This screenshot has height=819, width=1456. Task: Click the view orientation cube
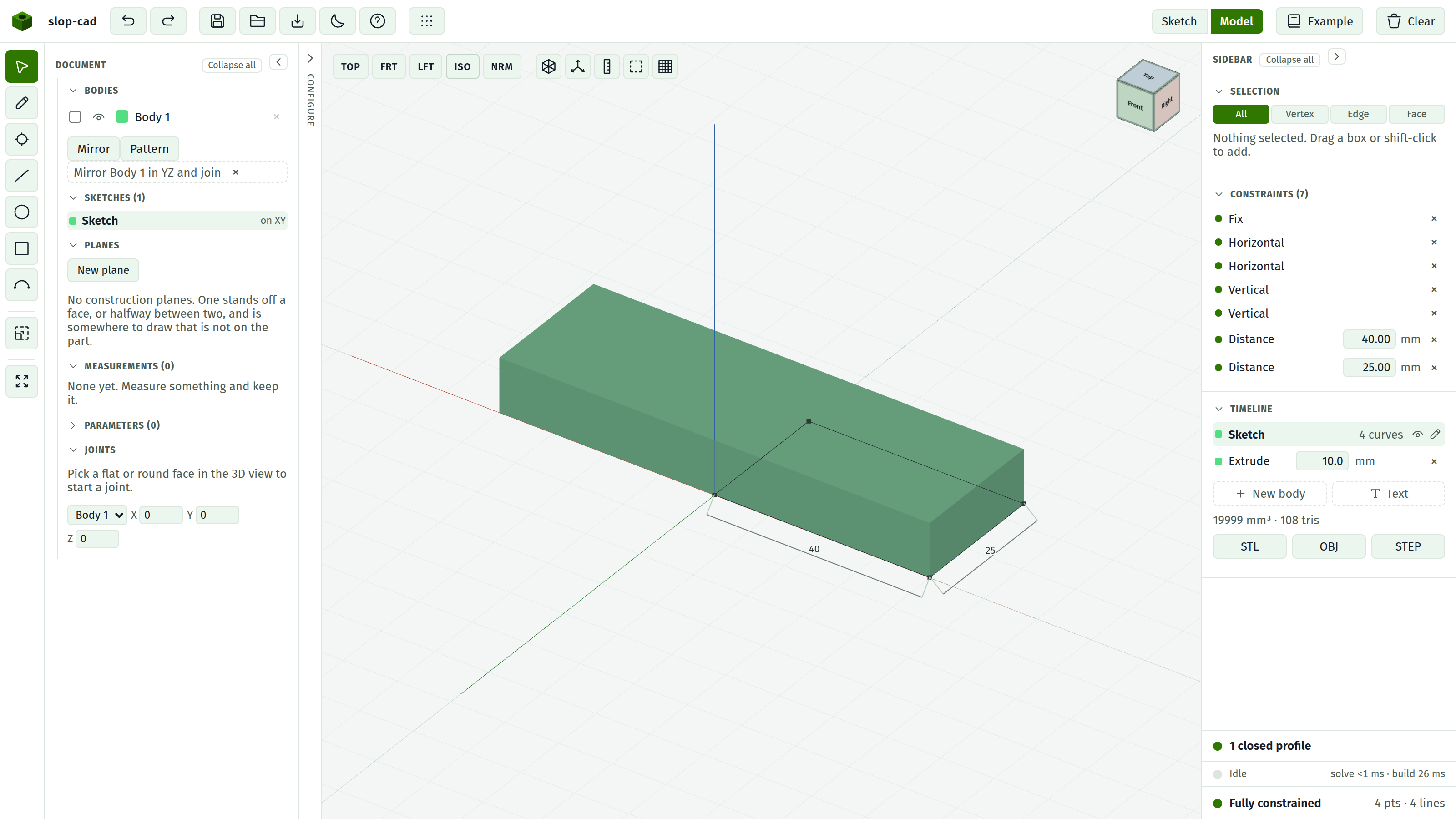coord(1148,95)
